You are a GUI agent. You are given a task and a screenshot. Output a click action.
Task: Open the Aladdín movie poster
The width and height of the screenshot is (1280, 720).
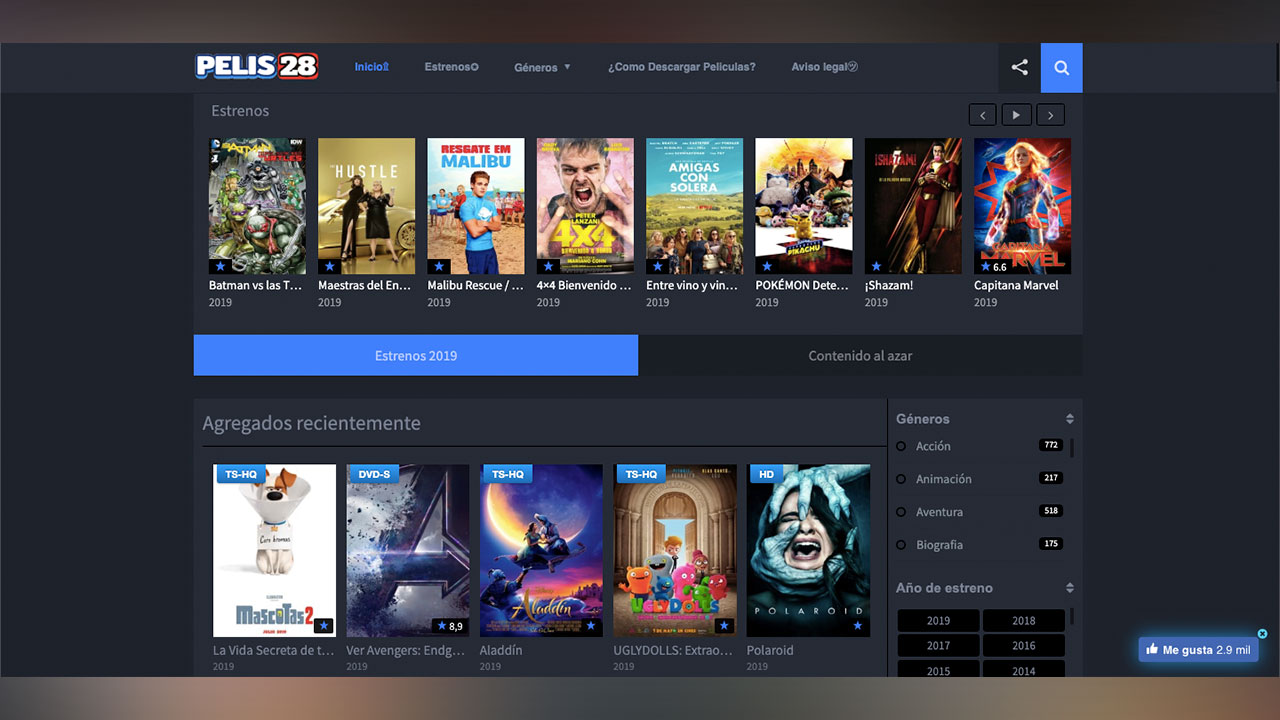(x=541, y=550)
